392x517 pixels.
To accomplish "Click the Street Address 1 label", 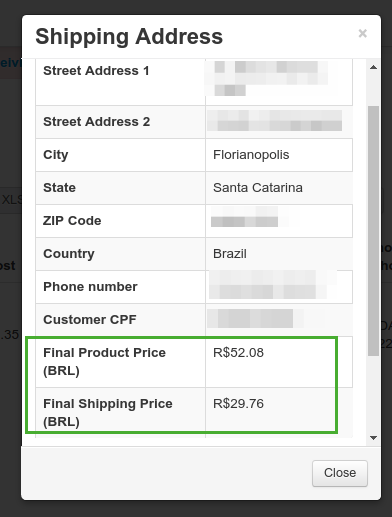I will tap(96, 71).
